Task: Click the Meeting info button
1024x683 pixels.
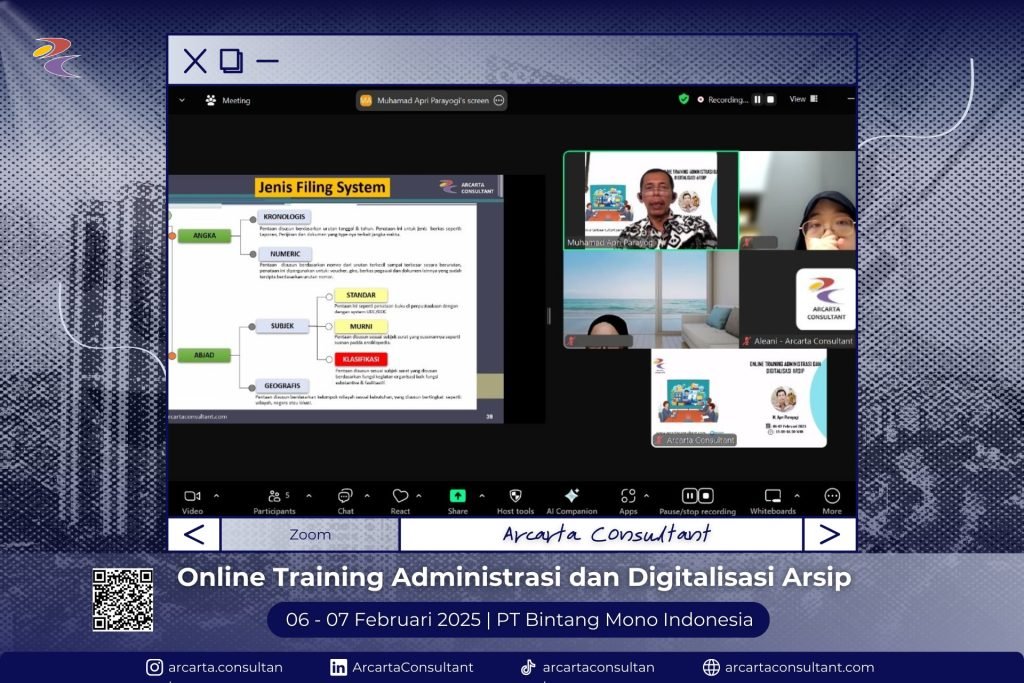Action: click(x=228, y=101)
